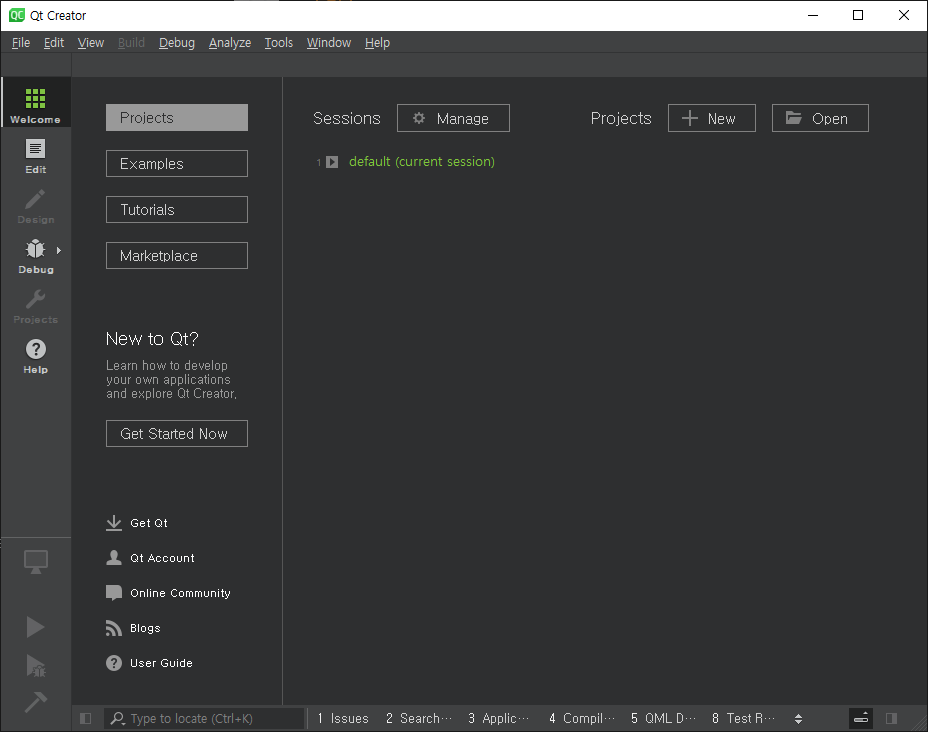928x732 pixels.
Task: Open the Debug menu
Action: click(176, 43)
